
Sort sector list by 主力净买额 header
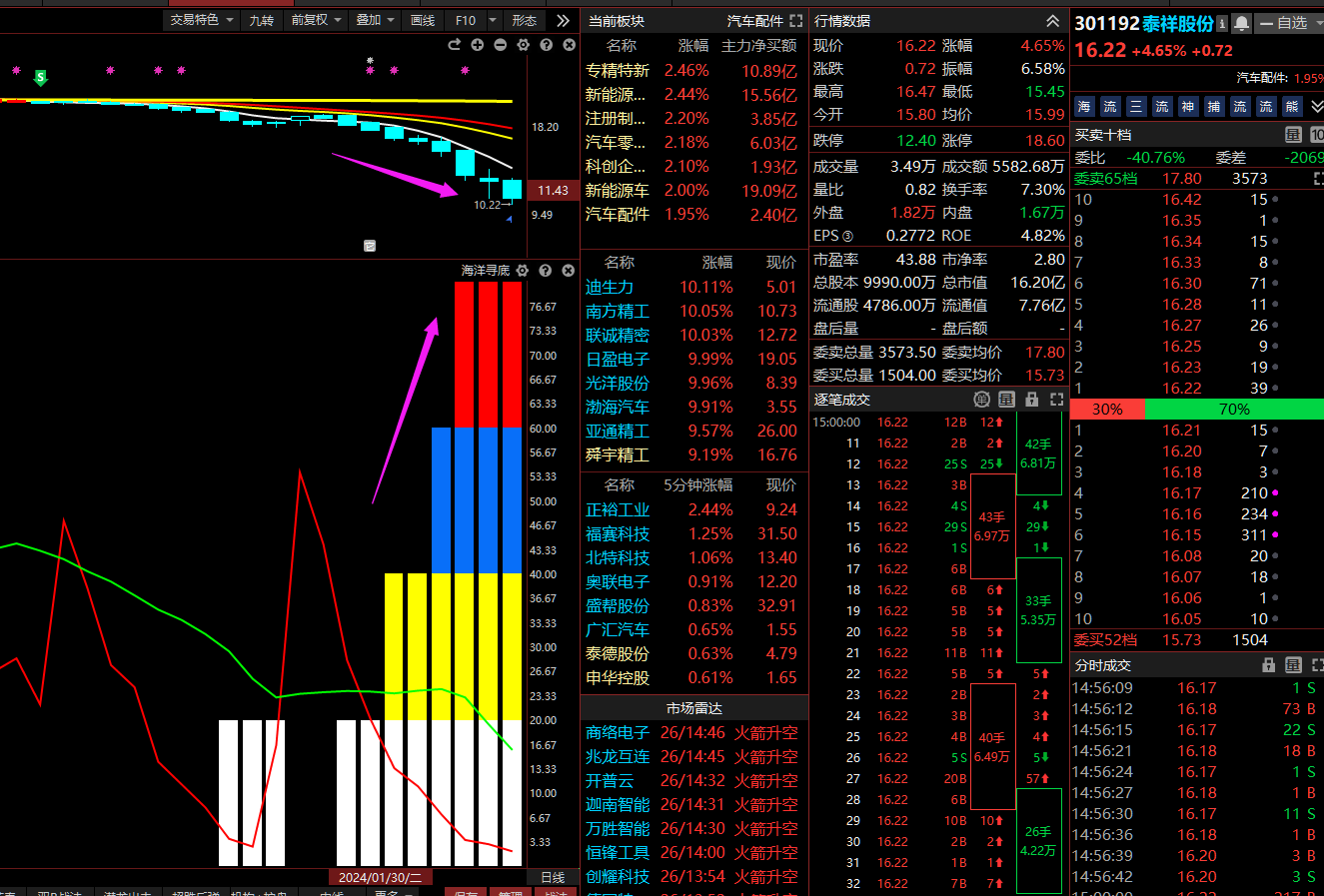point(759,46)
